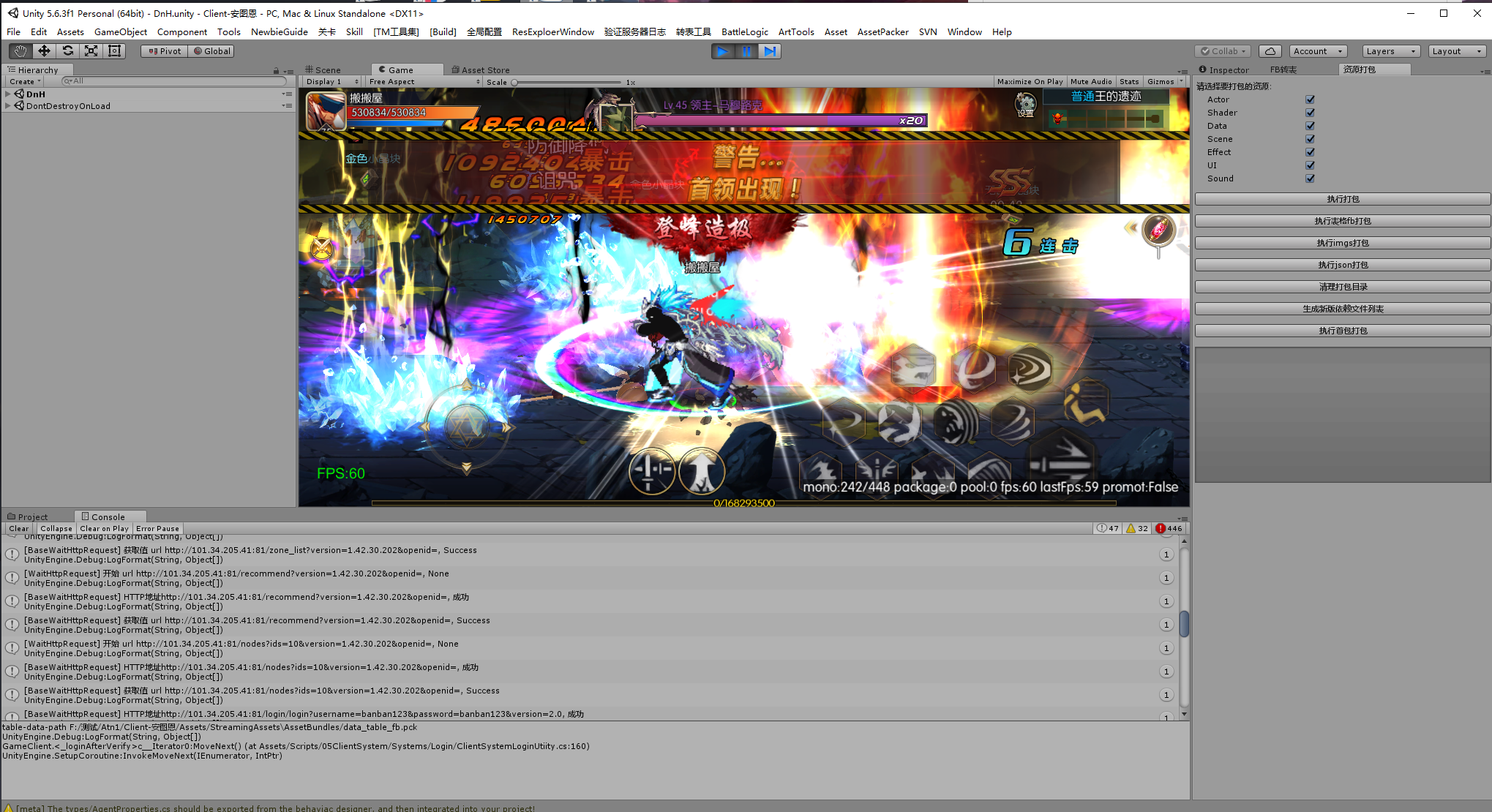
Task: Open the Collab dropdown
Action: click(x=1223, y=51)
